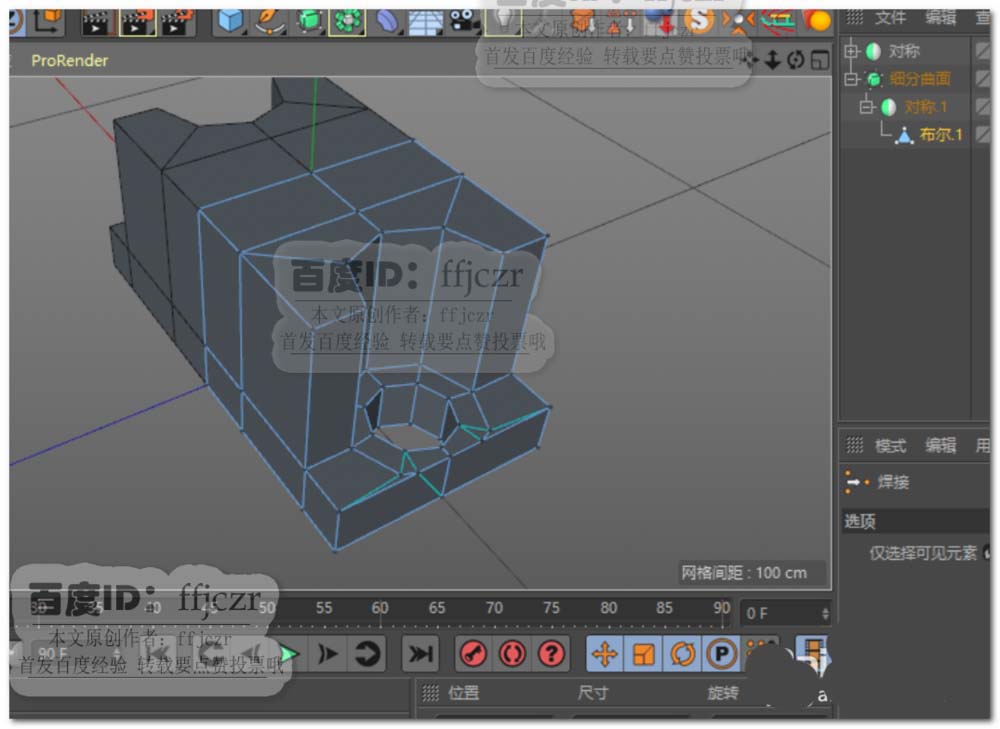Open the Deformer (bend) icon
The height and width of the screenshot is (729, 1000).
click(386, 22)
